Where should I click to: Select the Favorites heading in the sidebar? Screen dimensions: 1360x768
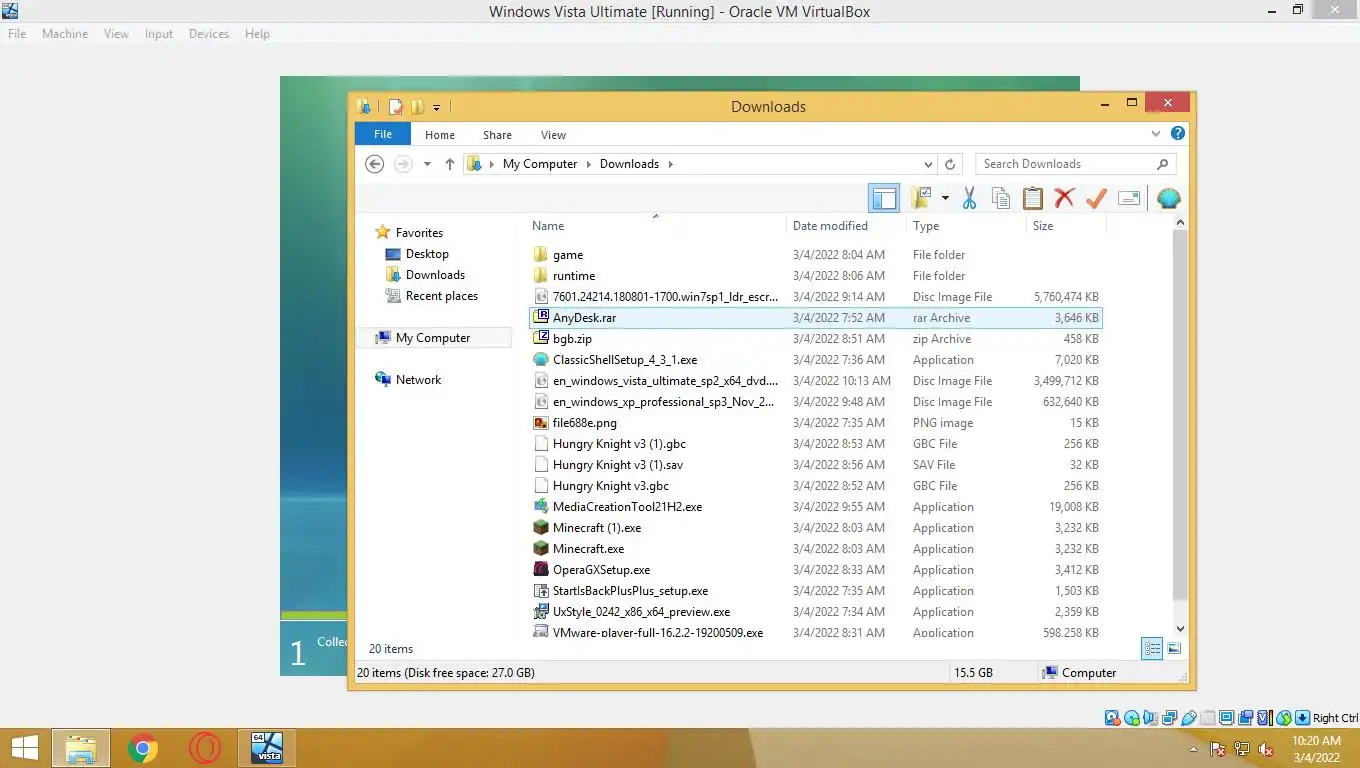(419, 233)
